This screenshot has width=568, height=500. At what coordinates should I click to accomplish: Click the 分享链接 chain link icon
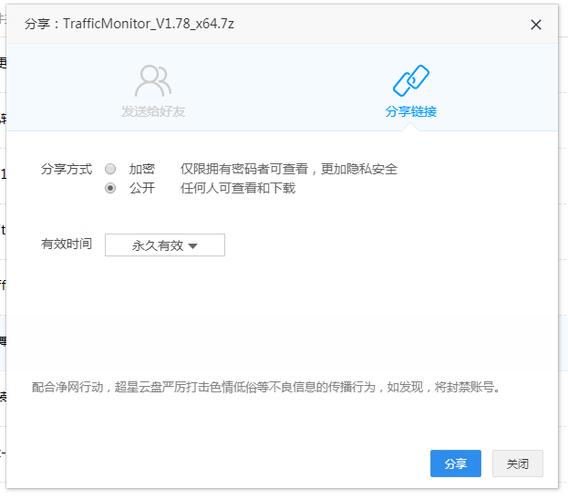(x=411, y=80)
